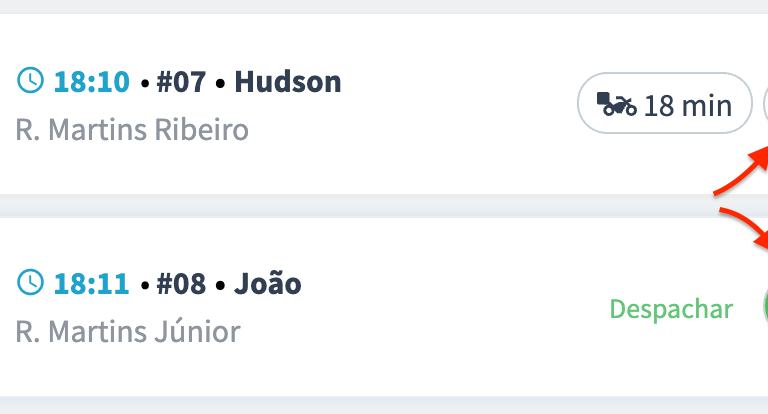Open the 18 min delivery time badge

(x=665, y=103)
